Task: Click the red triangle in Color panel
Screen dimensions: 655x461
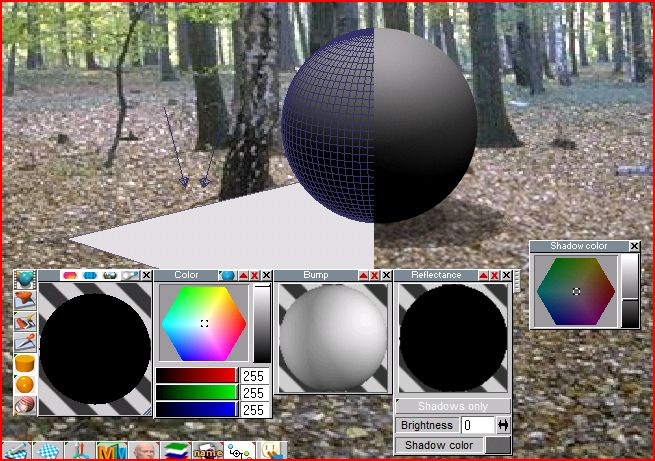Action: tap(244, 276)
